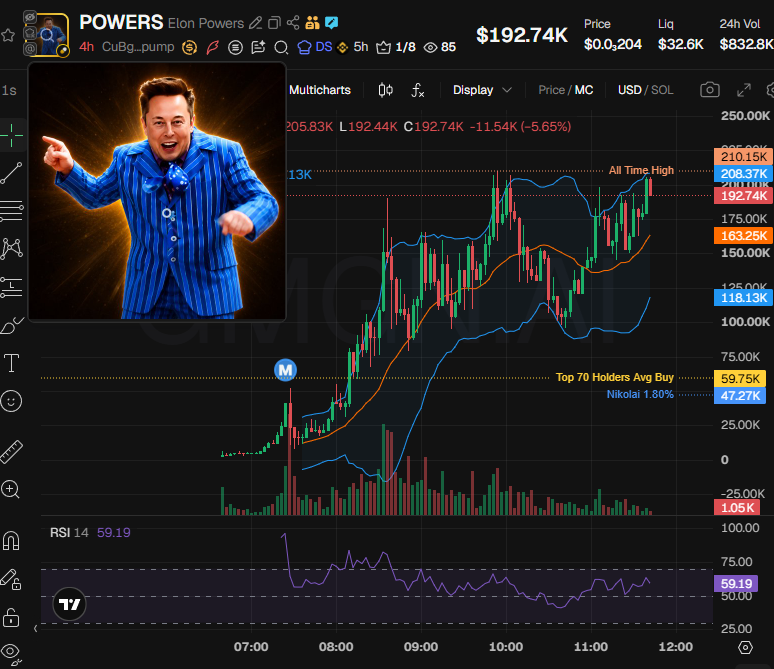Take a chart snapshot with the camera icon
Viewport: 774px width, 669px height.
click(710, 90)
